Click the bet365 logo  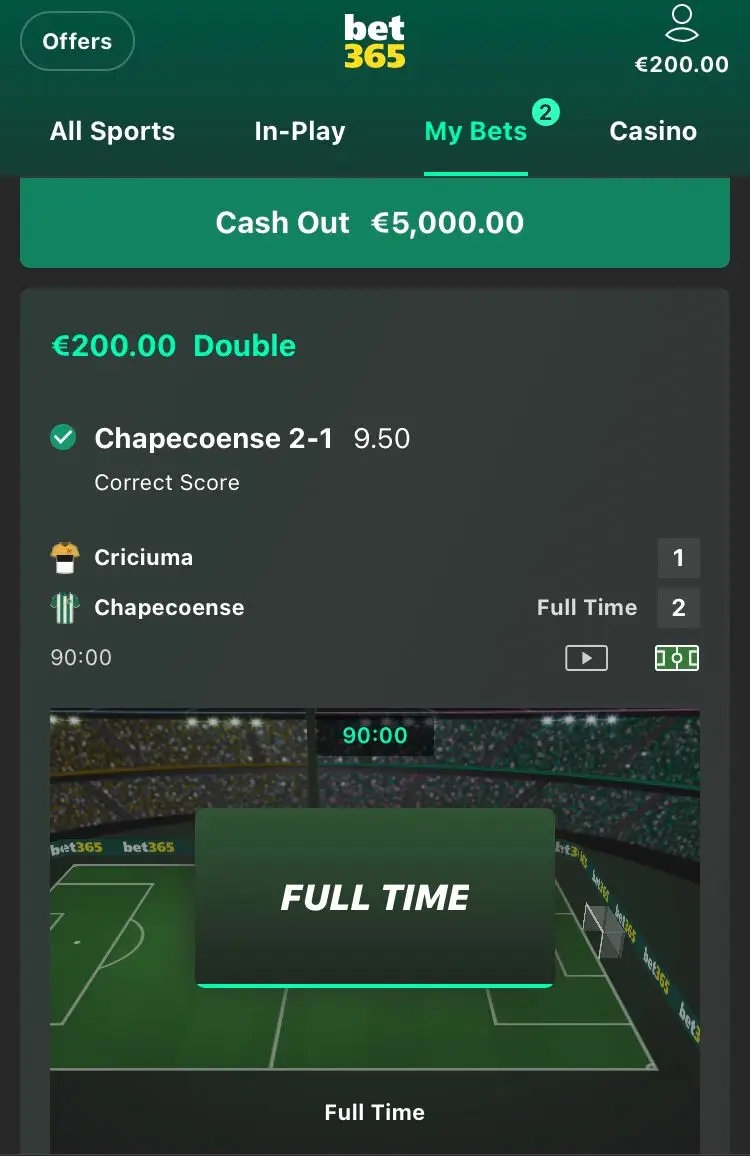click(x=375, y=42)
